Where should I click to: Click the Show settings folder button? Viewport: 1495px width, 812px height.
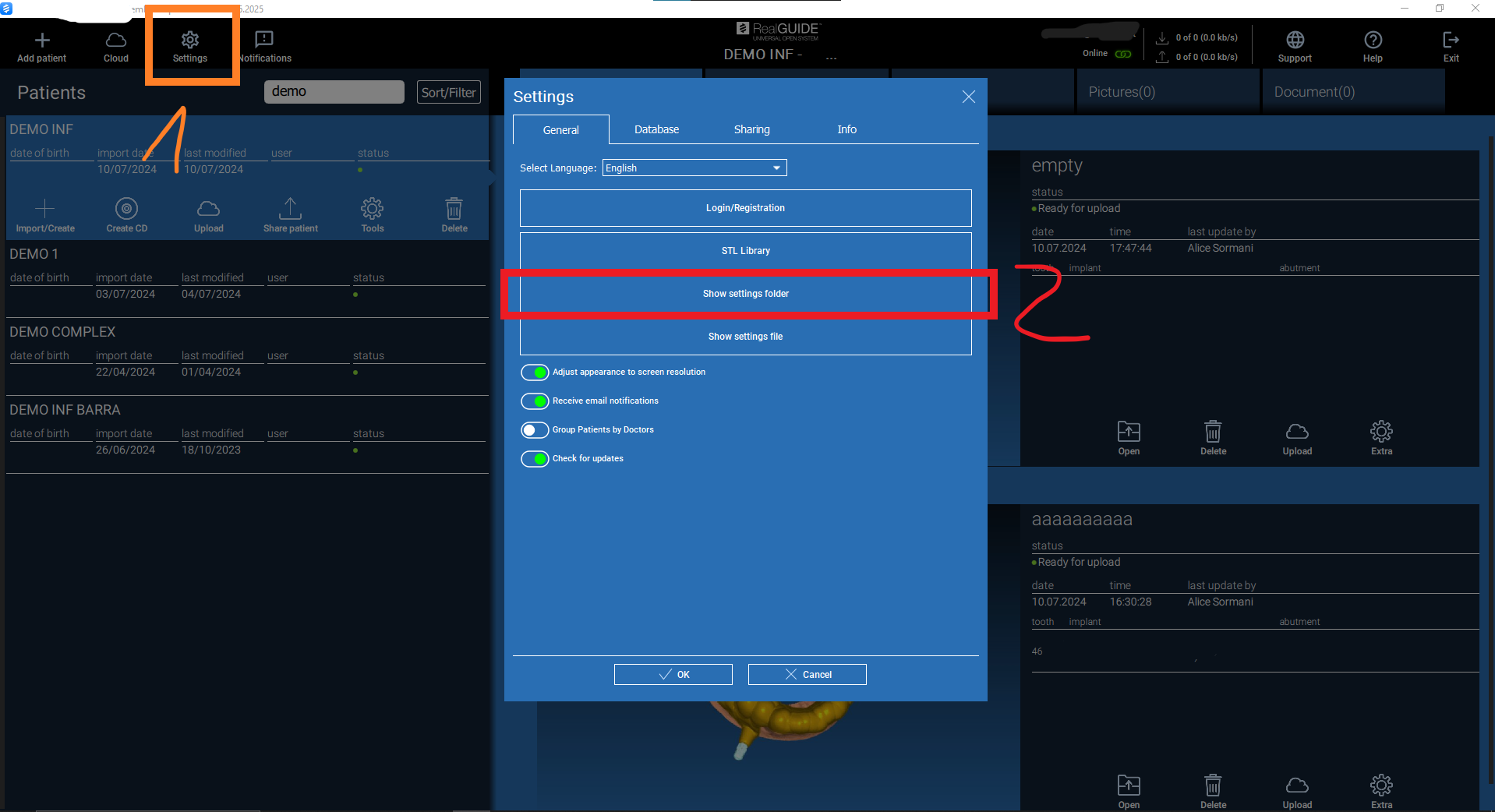point(745,294)
